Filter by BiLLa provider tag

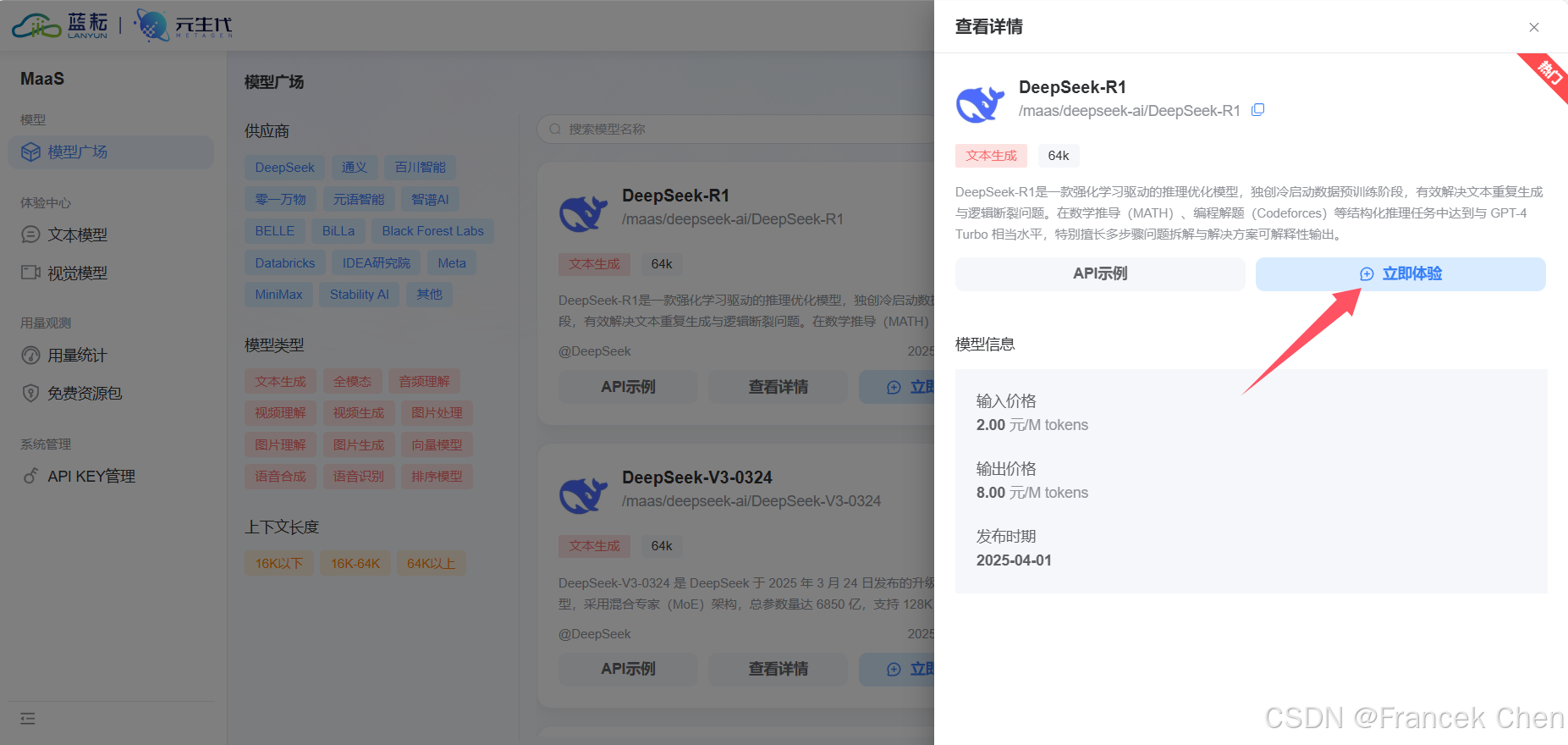tap(338, 231)
